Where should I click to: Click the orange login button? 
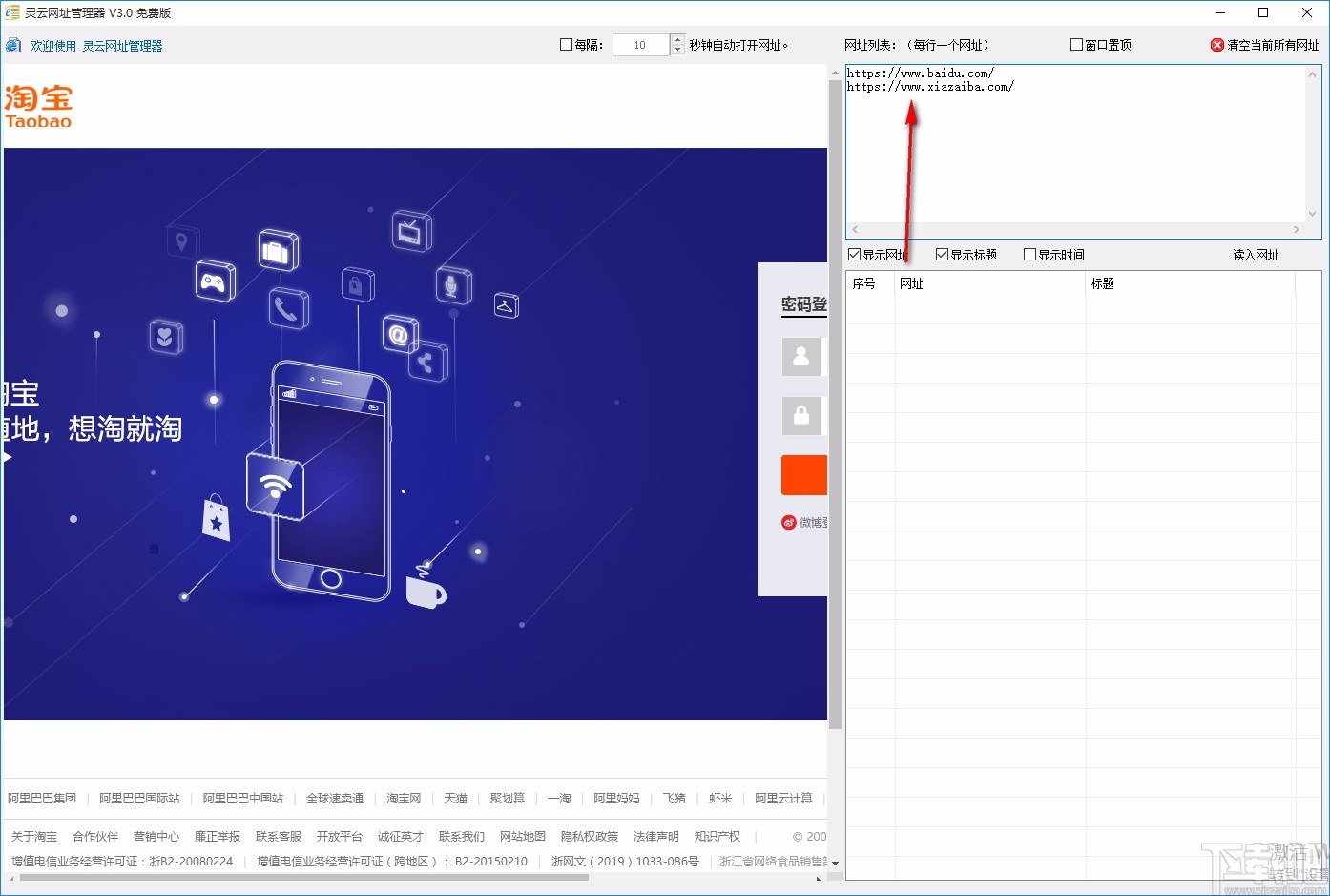pos(804,475)
